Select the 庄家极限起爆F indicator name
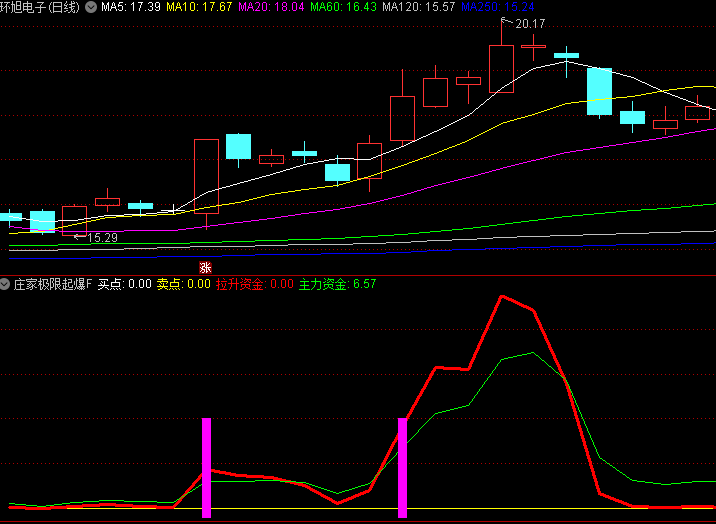 tap(53, 284)
